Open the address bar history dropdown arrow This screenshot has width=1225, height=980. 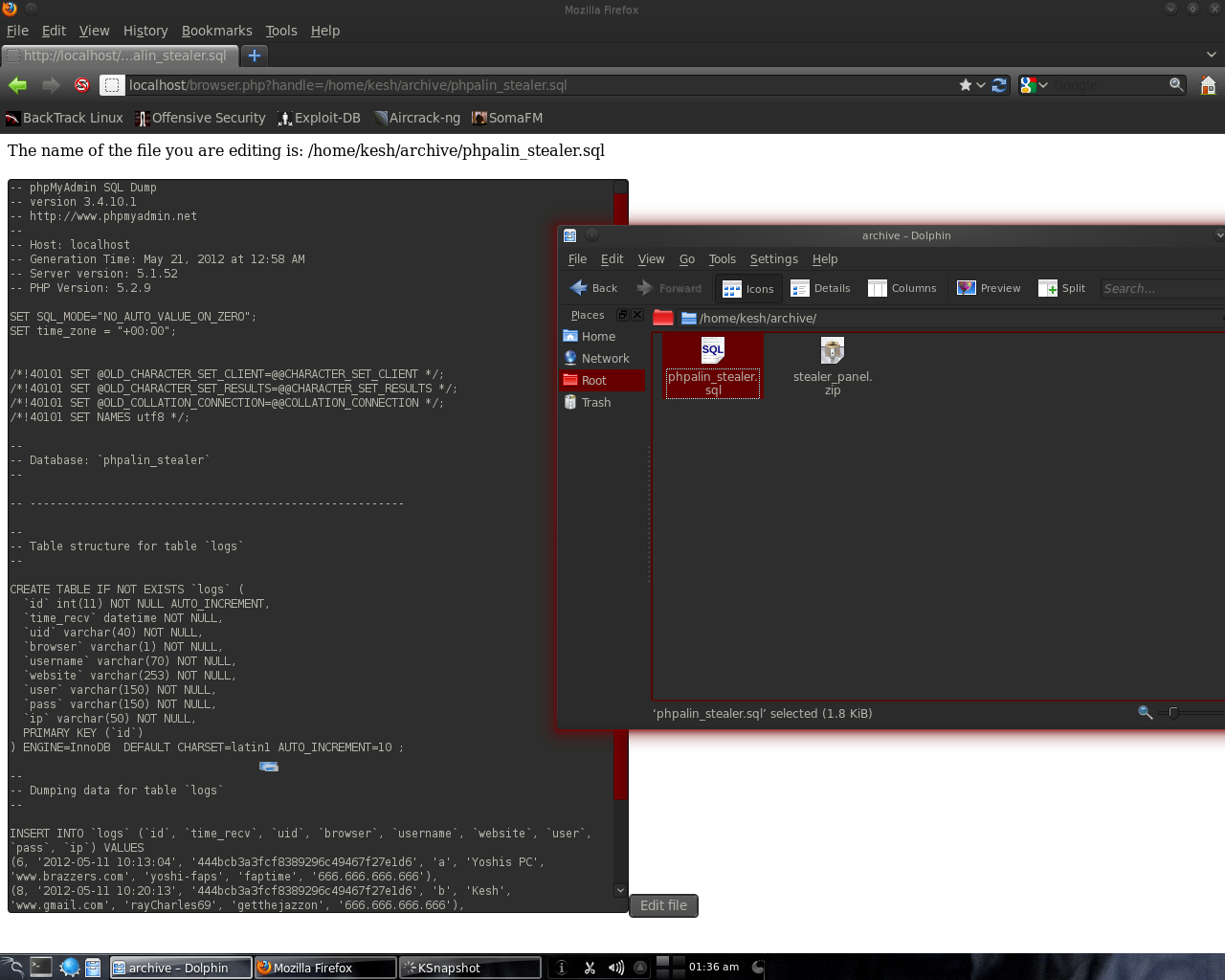tap(981, 85)
